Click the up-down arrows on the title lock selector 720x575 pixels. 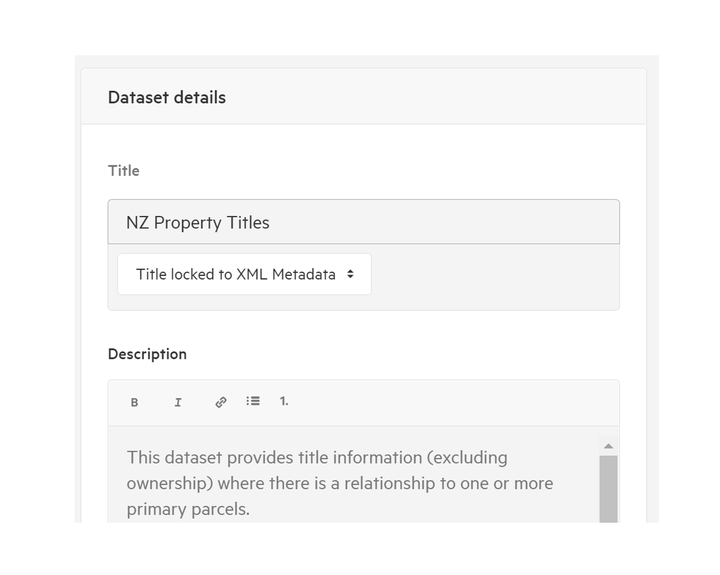click(x=350, y=274)
